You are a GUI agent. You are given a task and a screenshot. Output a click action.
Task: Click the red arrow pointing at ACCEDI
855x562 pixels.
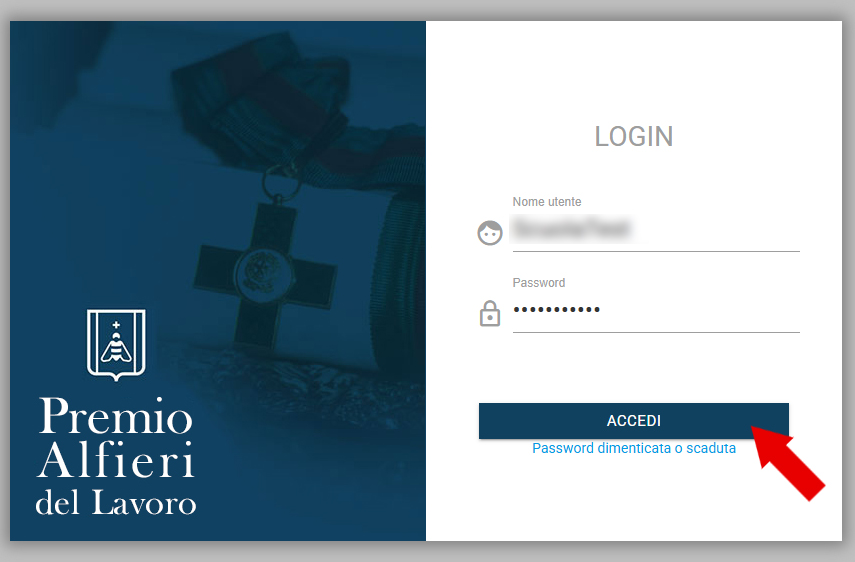(x=787, y=463)
